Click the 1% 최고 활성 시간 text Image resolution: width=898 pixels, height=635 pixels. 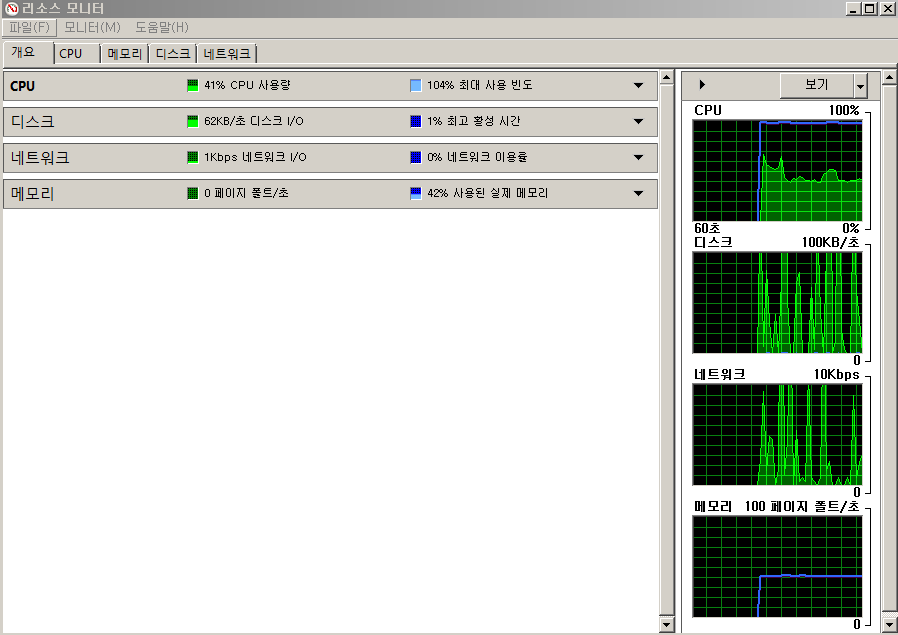[x=474, y=121]
